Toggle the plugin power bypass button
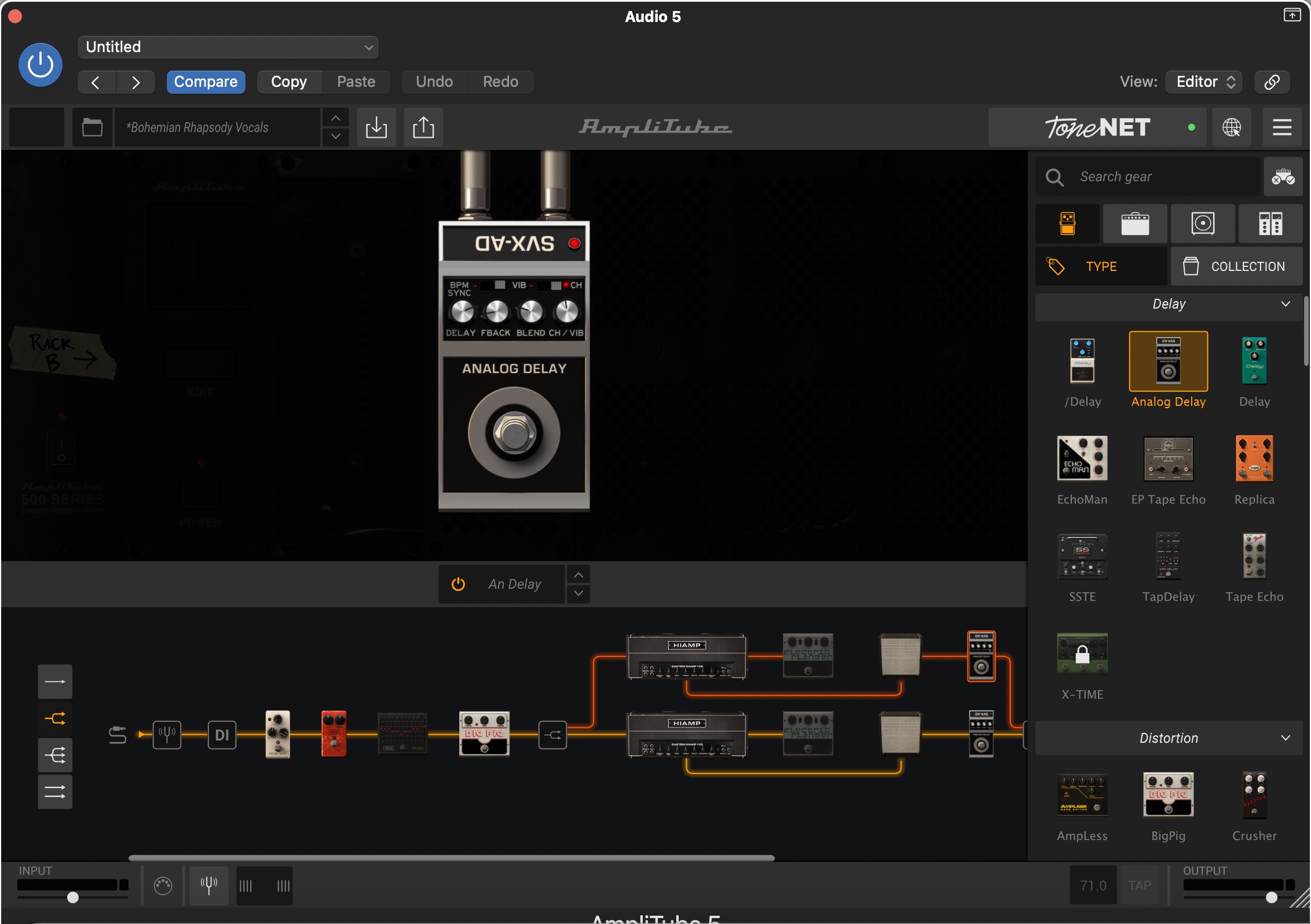 (41, 65)
